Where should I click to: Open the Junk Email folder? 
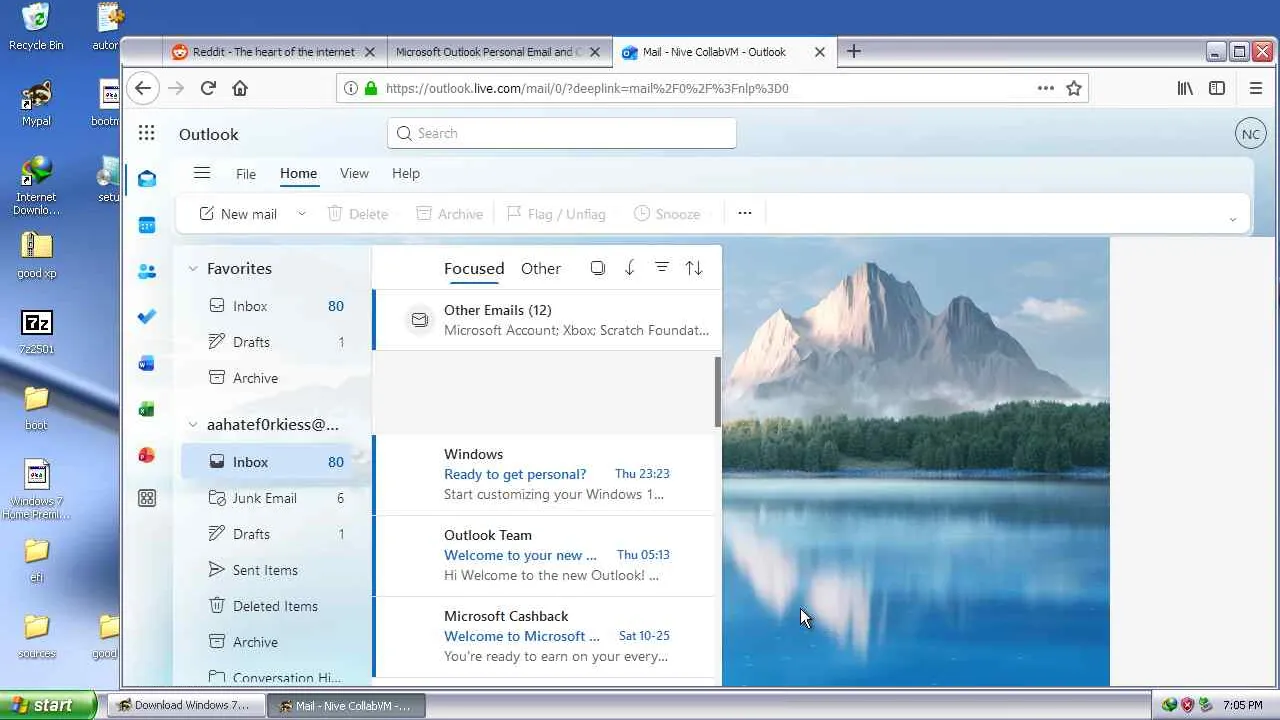[x=276, y=498]
